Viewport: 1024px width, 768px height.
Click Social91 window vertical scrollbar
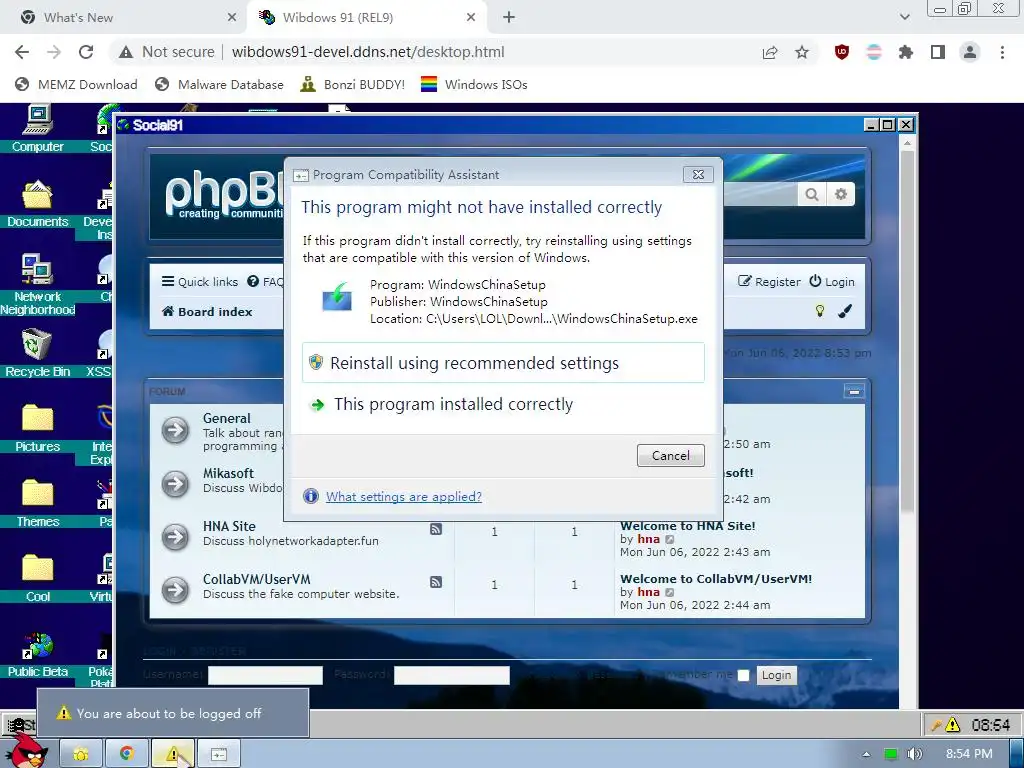(x=906, y=330)
